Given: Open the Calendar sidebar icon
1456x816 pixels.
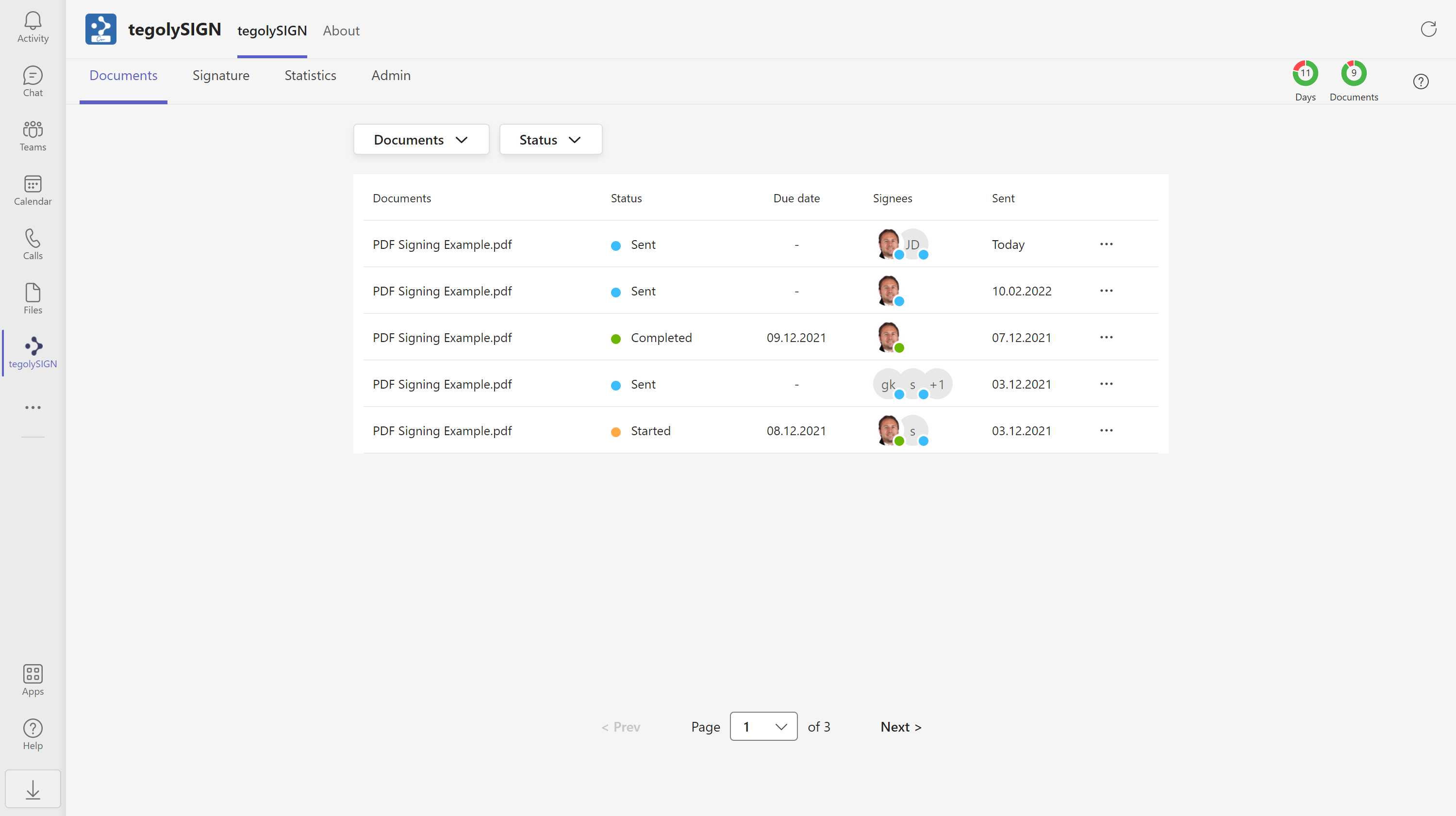Looking at the screenshot, I should coord(33,190).
